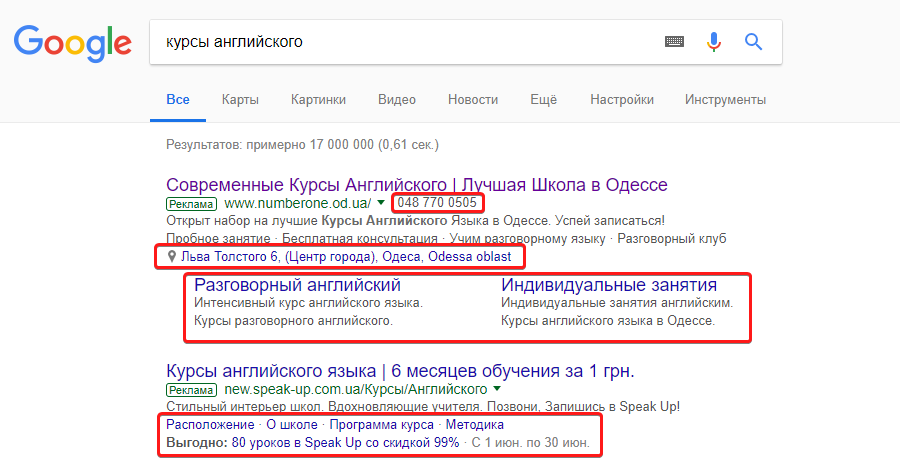The image size is (900, 465).
Task: Start voice search with microphone icon
Action: pos(713,42)
